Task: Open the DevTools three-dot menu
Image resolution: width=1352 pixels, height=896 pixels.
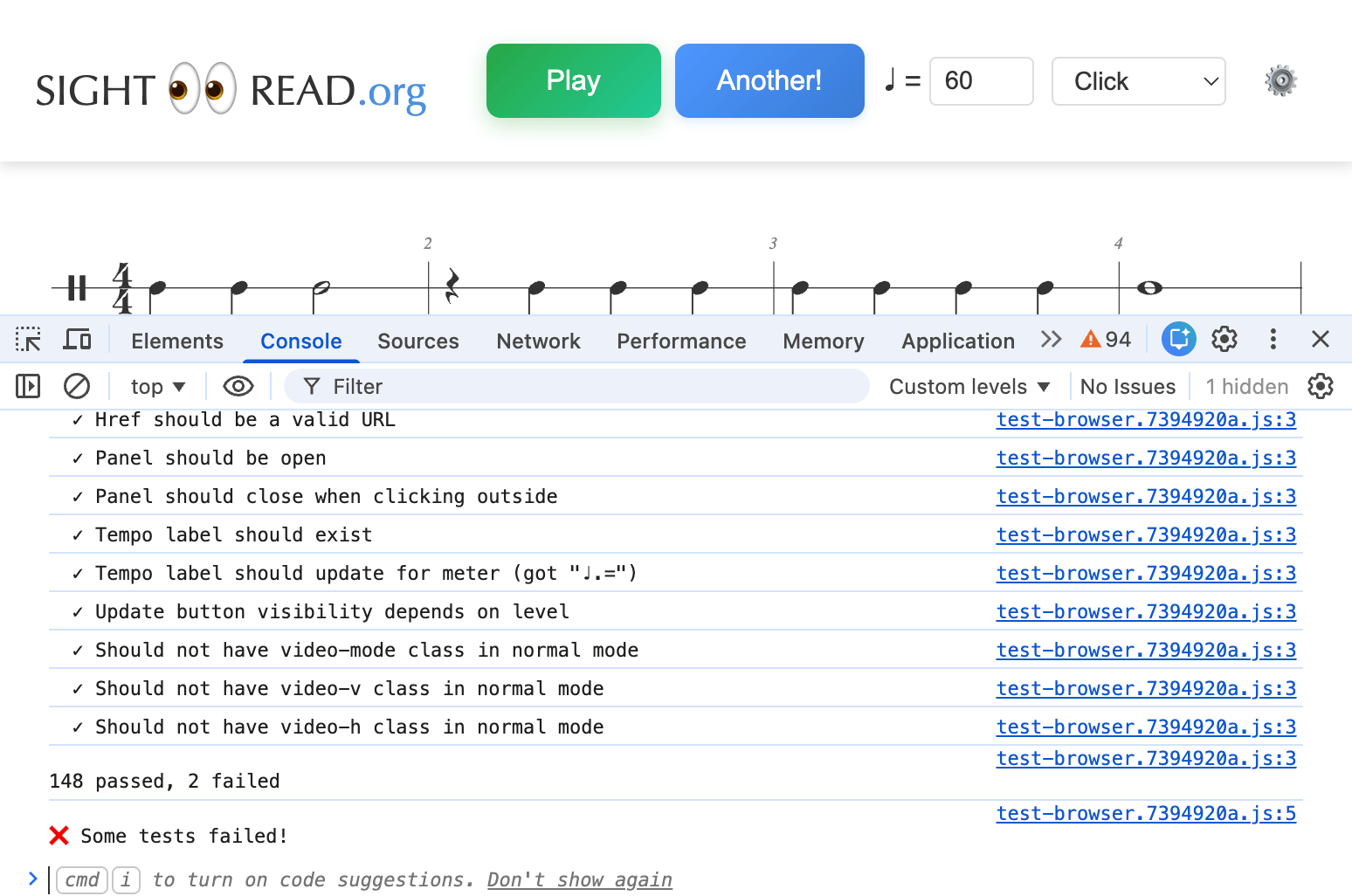Action: [x=1273, y=340]
